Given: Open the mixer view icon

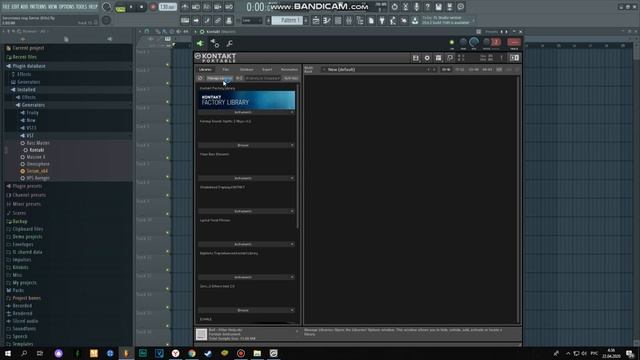Looking at the screenshot, I should coord(349,20).
